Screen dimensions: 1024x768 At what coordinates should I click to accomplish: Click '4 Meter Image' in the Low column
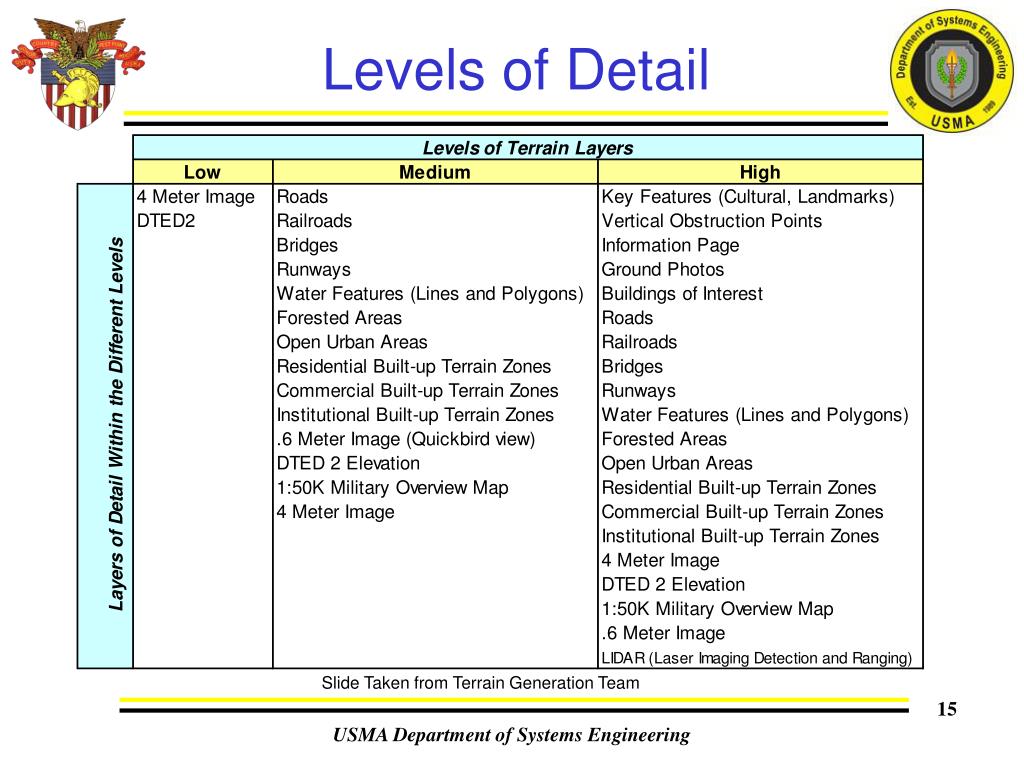(x=196, y=197)
